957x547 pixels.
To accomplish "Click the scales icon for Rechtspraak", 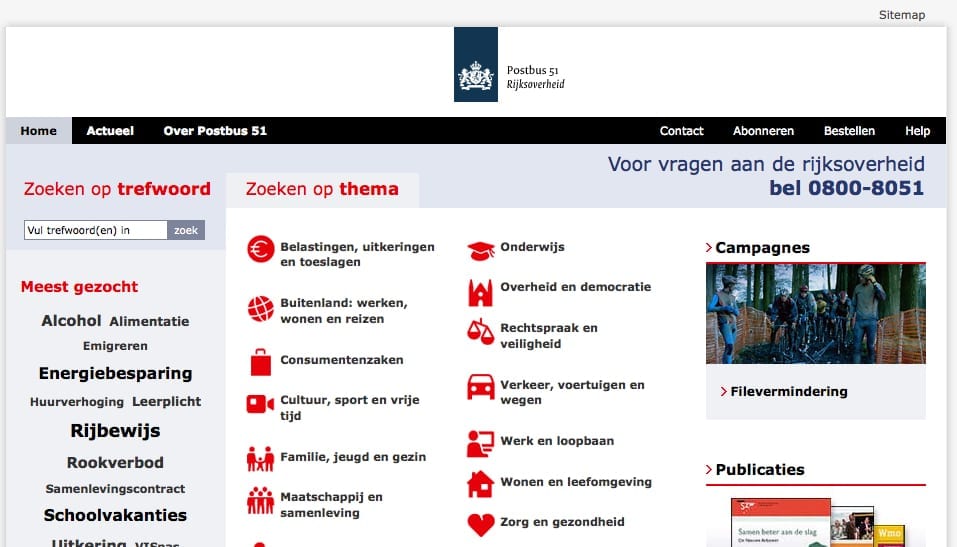I will (480, 331).
